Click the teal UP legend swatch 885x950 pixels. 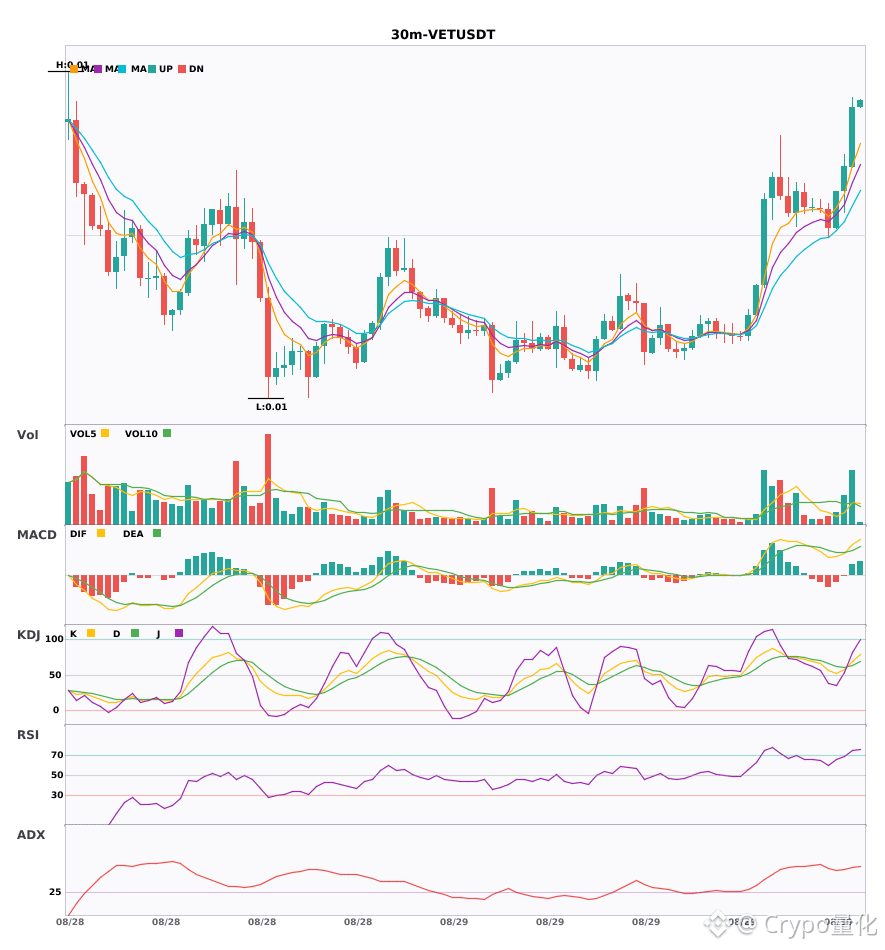click(152, 69)
